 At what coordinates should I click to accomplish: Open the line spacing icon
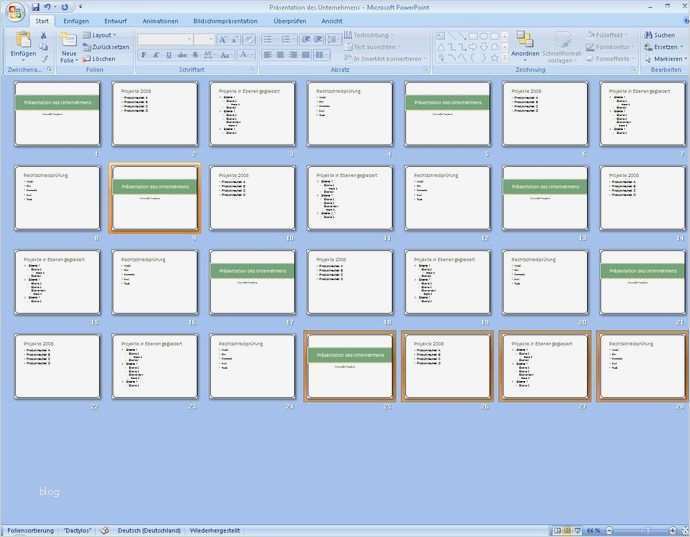(x=334, y=40)
